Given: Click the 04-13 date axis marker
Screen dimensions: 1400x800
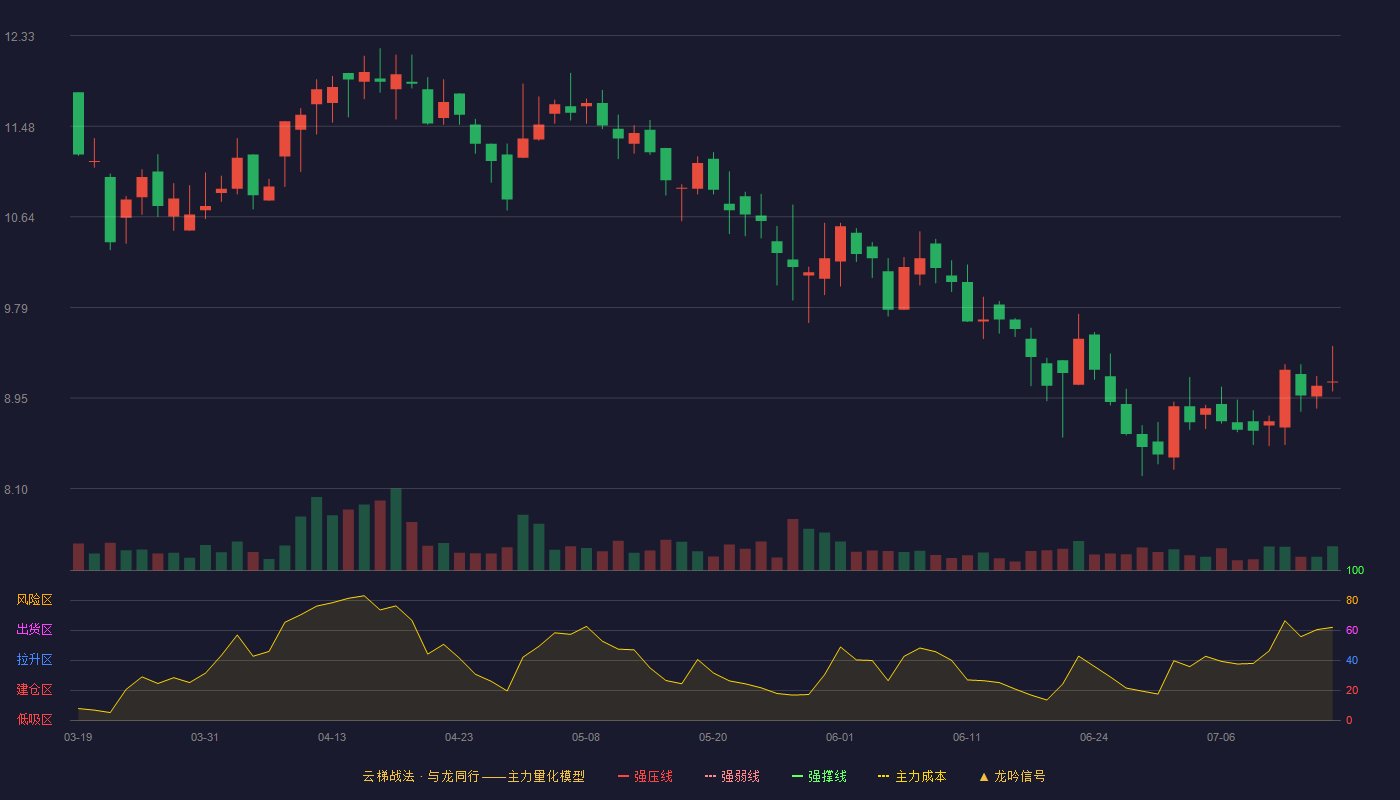Looking at the screenshot, I should point(332,737).
